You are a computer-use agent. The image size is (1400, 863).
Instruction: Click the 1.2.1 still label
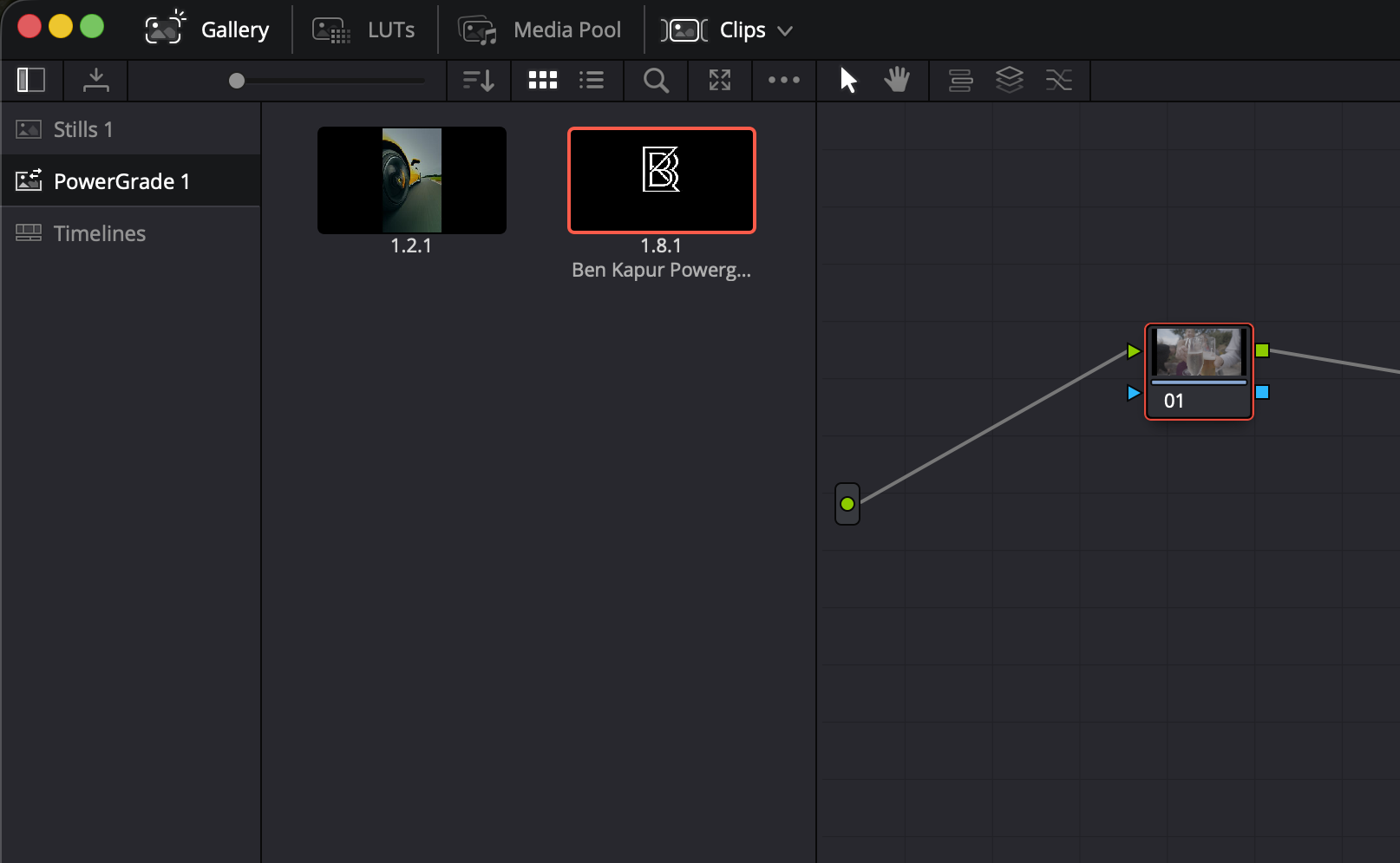(x=411, y=245)
